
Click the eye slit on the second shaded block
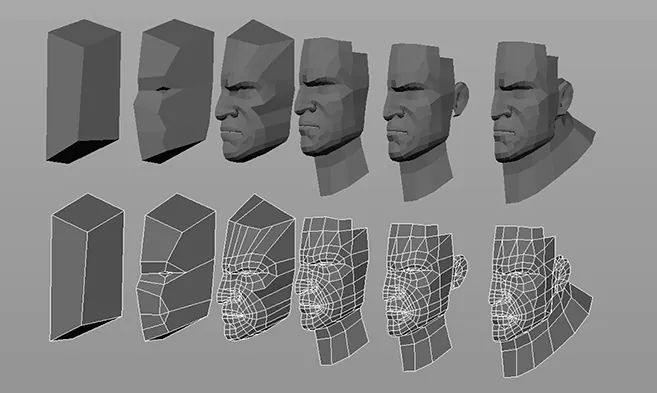coord(163,88)
